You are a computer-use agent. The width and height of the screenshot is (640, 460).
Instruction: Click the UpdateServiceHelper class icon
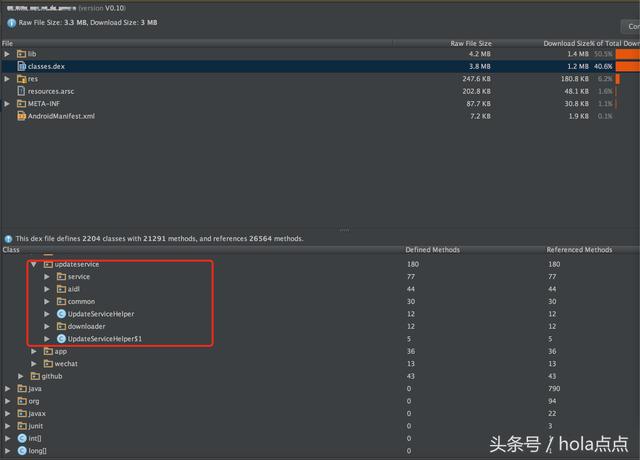tap(61, 314)
